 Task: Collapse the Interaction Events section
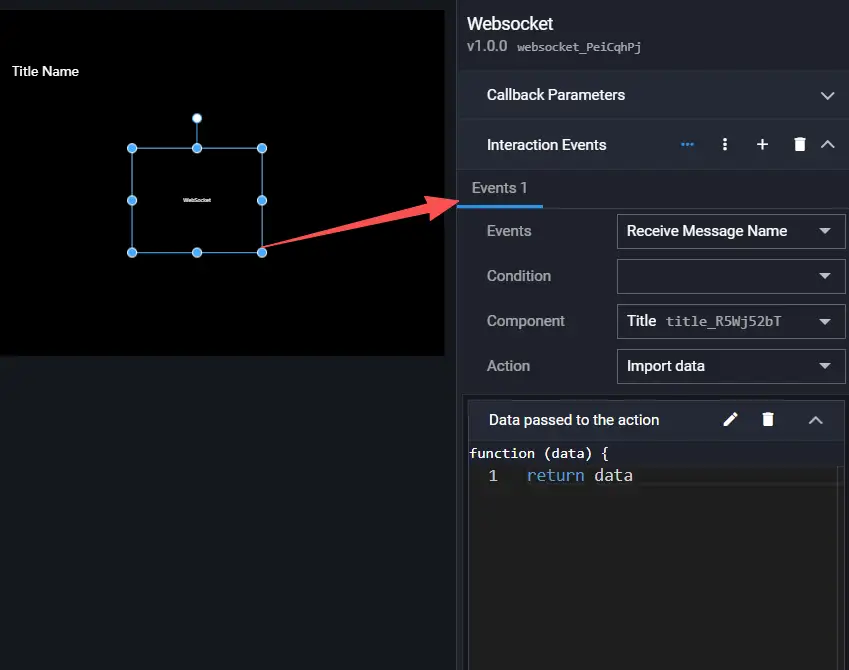click(827, 145)
